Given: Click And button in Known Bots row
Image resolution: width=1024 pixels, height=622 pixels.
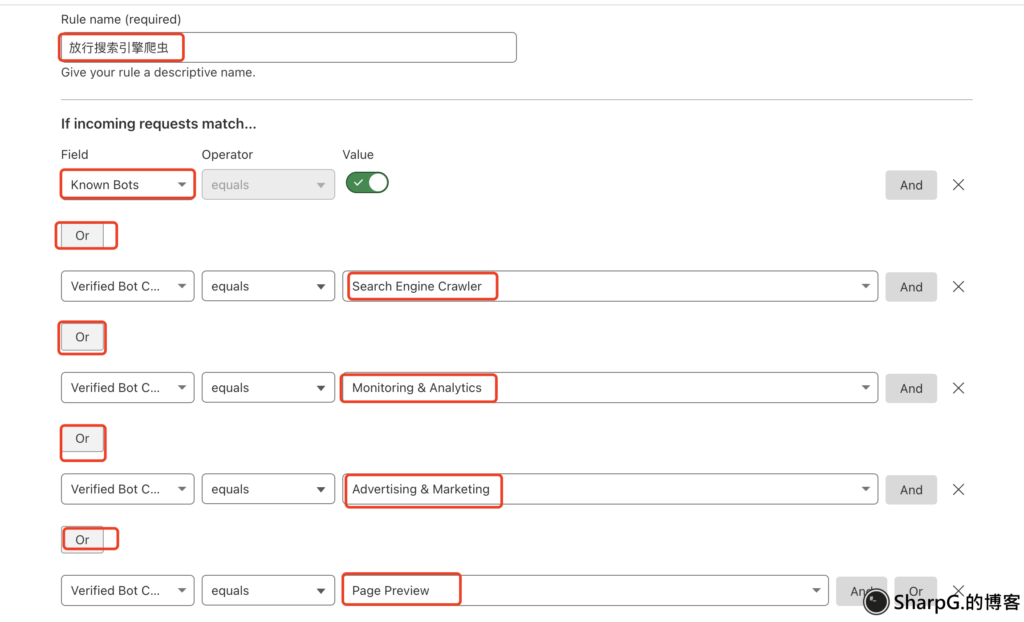Looking at the screenshot, I should click(910, 185).
